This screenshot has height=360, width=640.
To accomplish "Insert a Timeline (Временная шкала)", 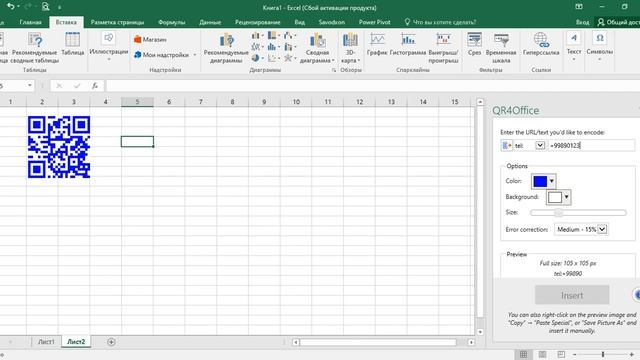I will point(501,48).
